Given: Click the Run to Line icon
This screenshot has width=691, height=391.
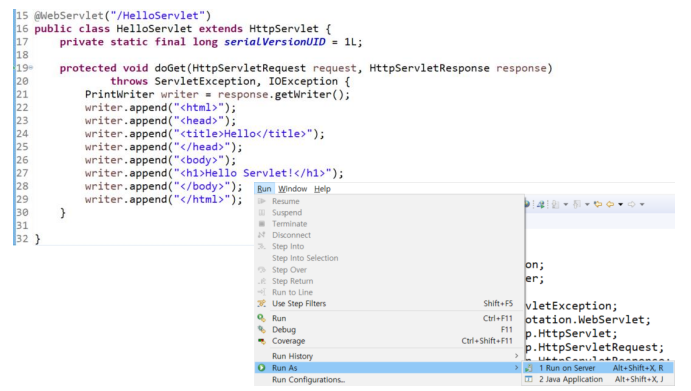Looking at the screenshot, I should tap(262, 292).
